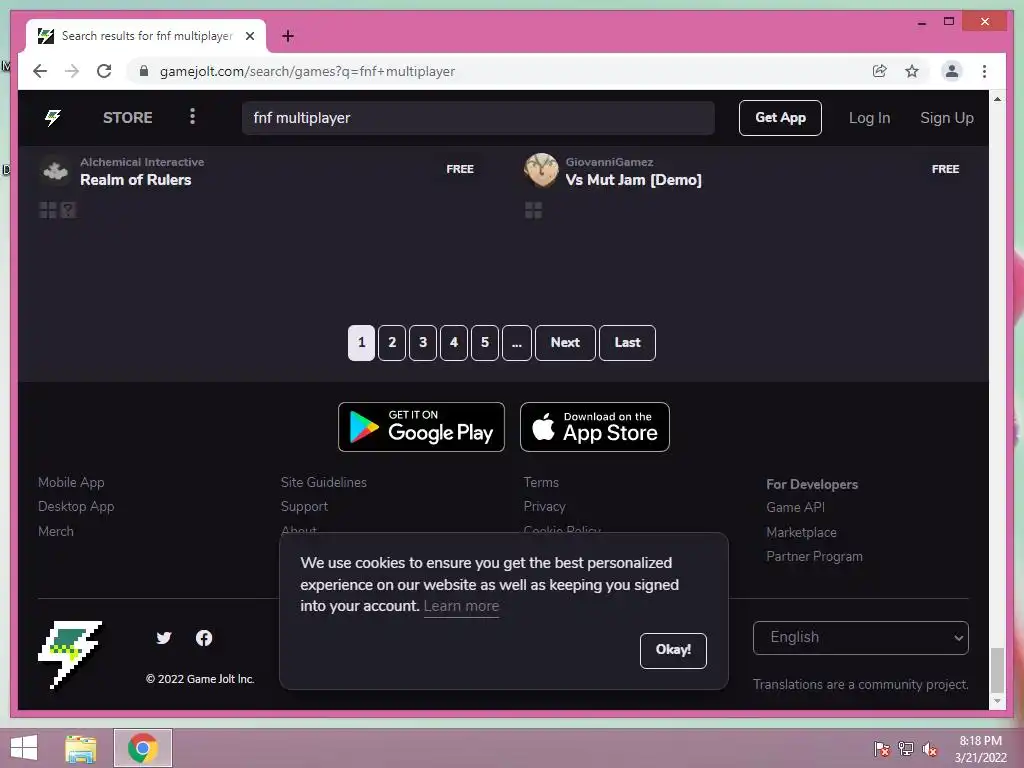
Task: Click Windows platform icon under Realm of Rulers
Action: point(48,210)
